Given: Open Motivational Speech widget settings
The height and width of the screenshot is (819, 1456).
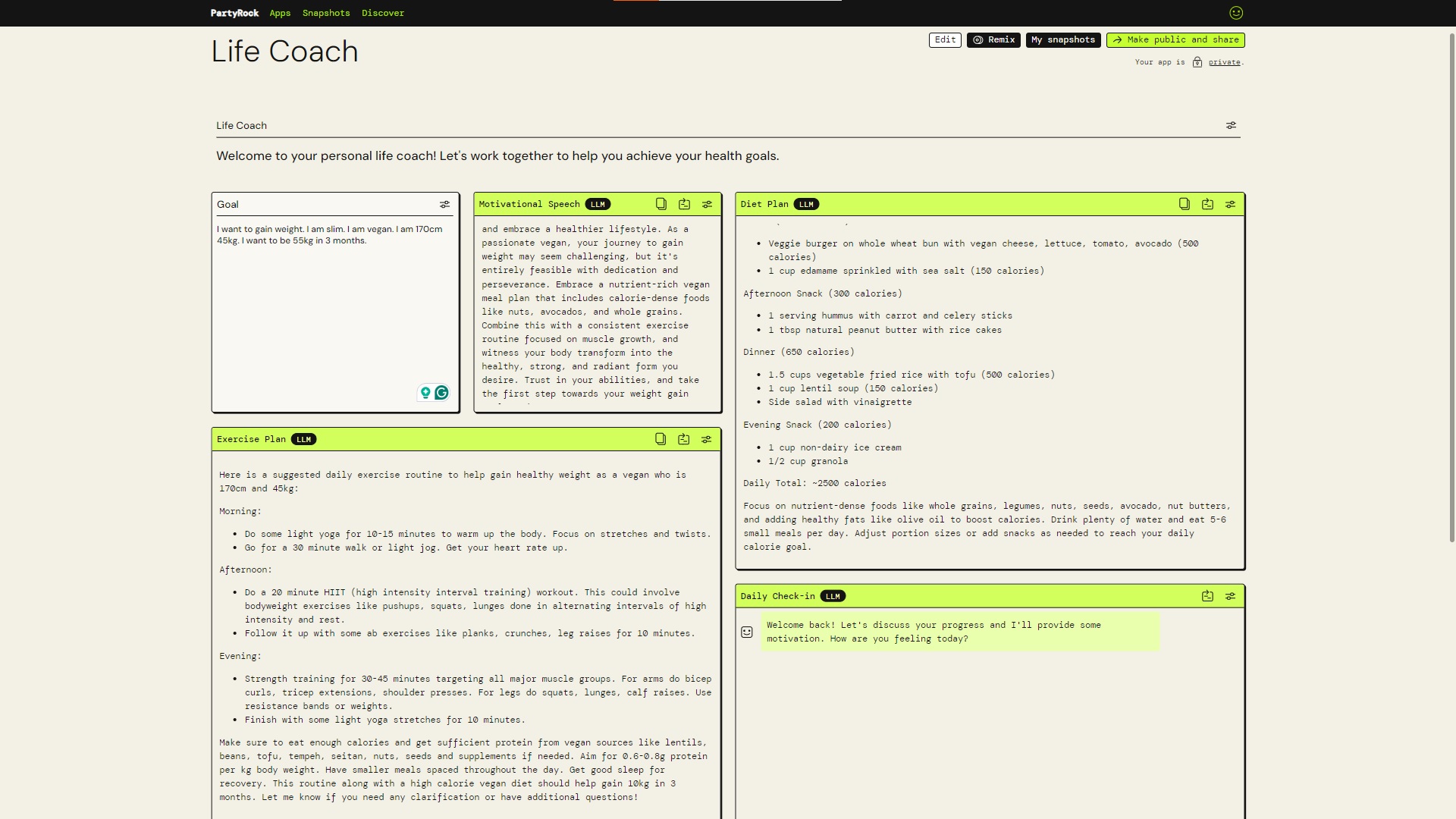Looking at the screenshot, I should click(707, 204).
